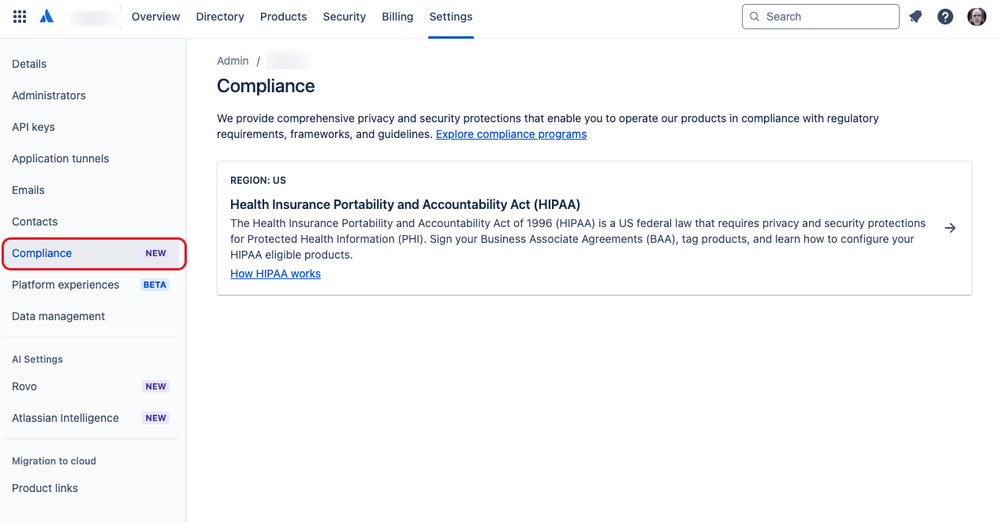Open Rovo AI settings
This screenshot has width=999, height=522.
pos(24,387)
